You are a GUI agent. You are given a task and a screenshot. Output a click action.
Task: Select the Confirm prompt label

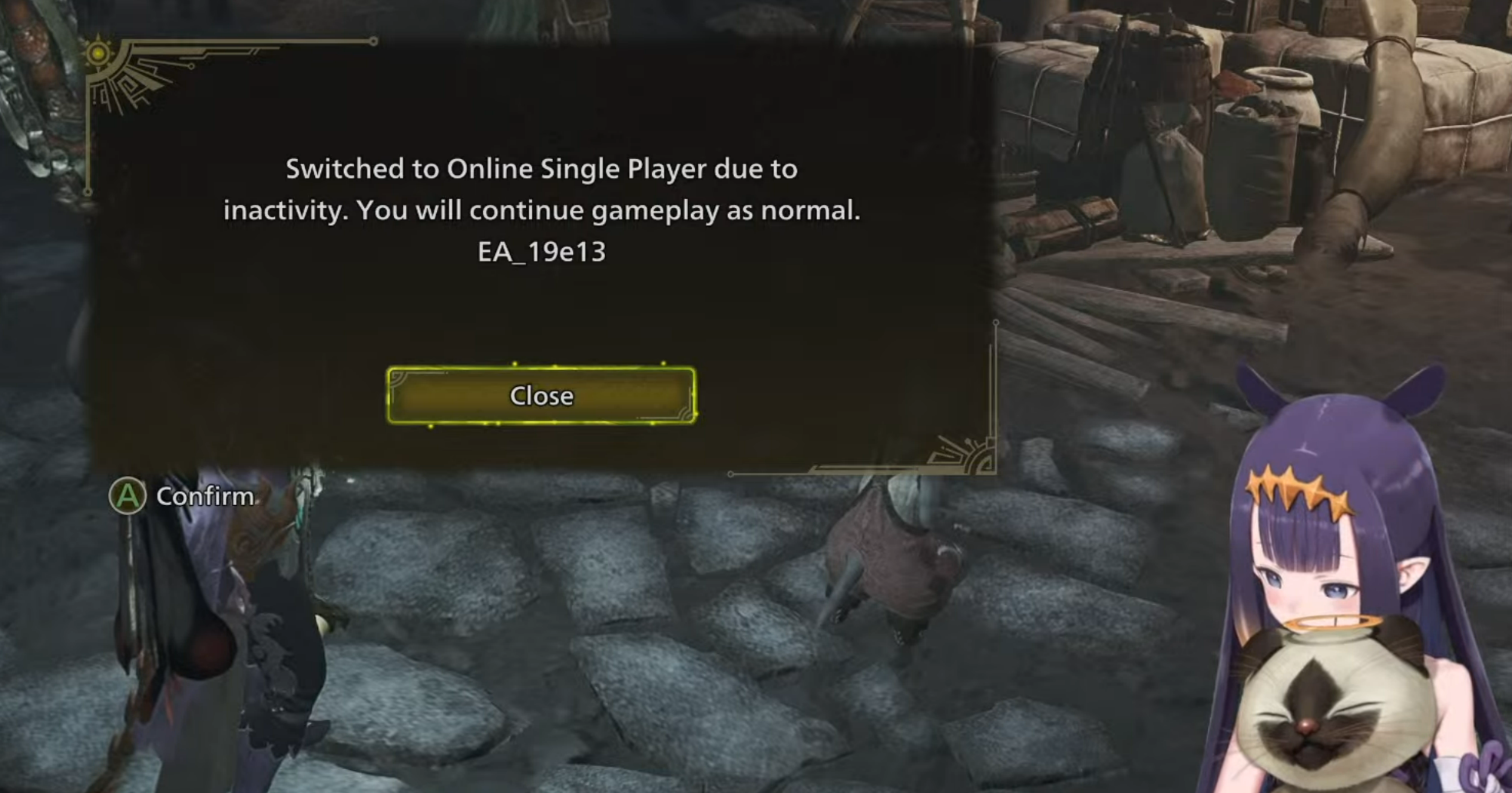click(205, 497)
